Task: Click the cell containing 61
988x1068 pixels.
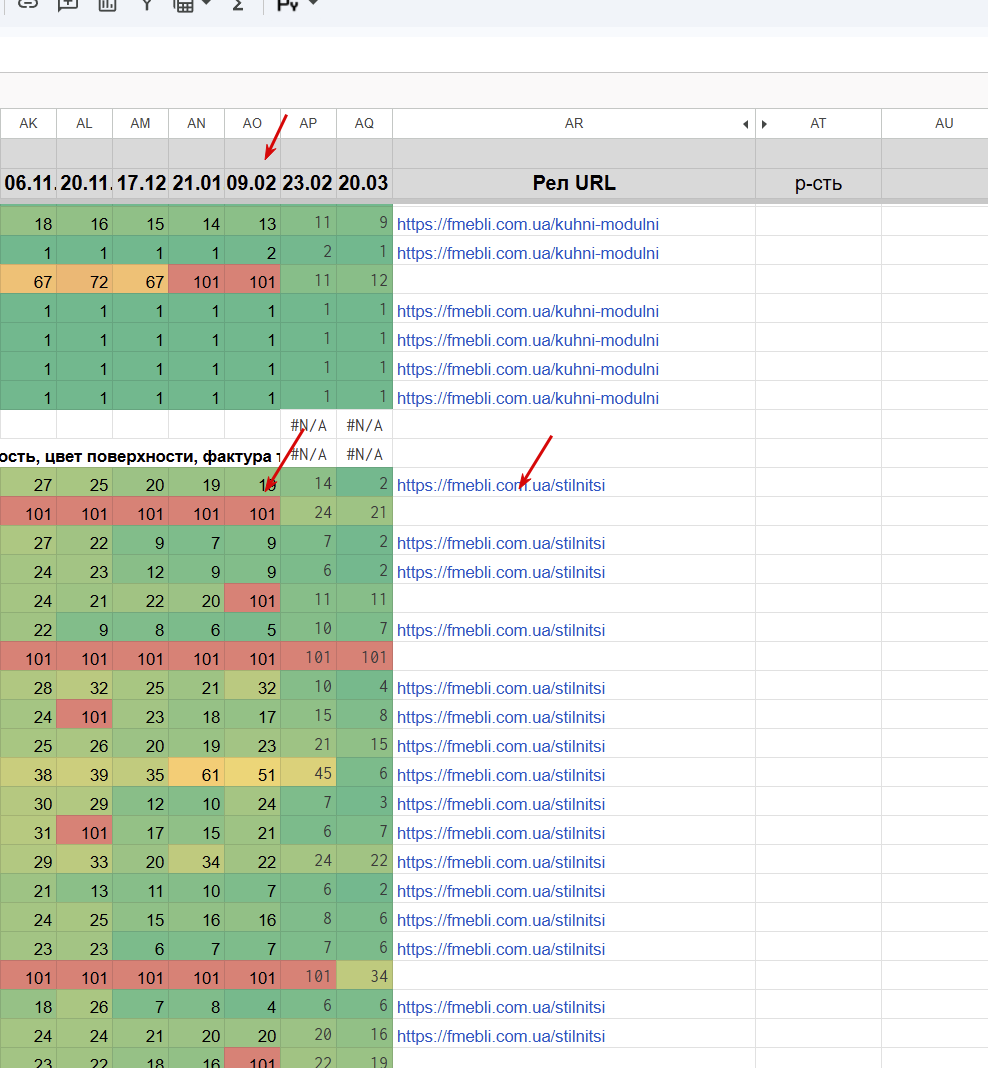Action: click(x=196, y=773)
